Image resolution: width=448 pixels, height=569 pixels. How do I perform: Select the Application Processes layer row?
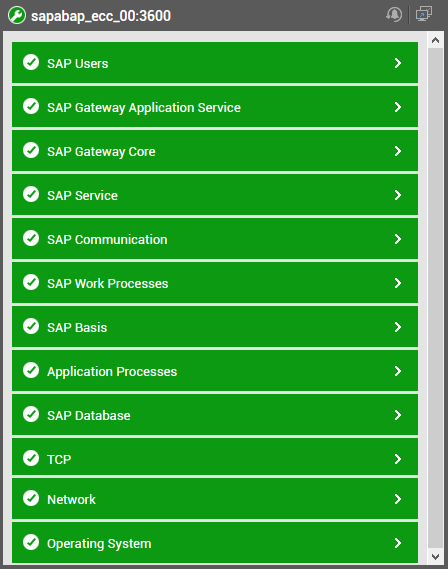(215, 371)
